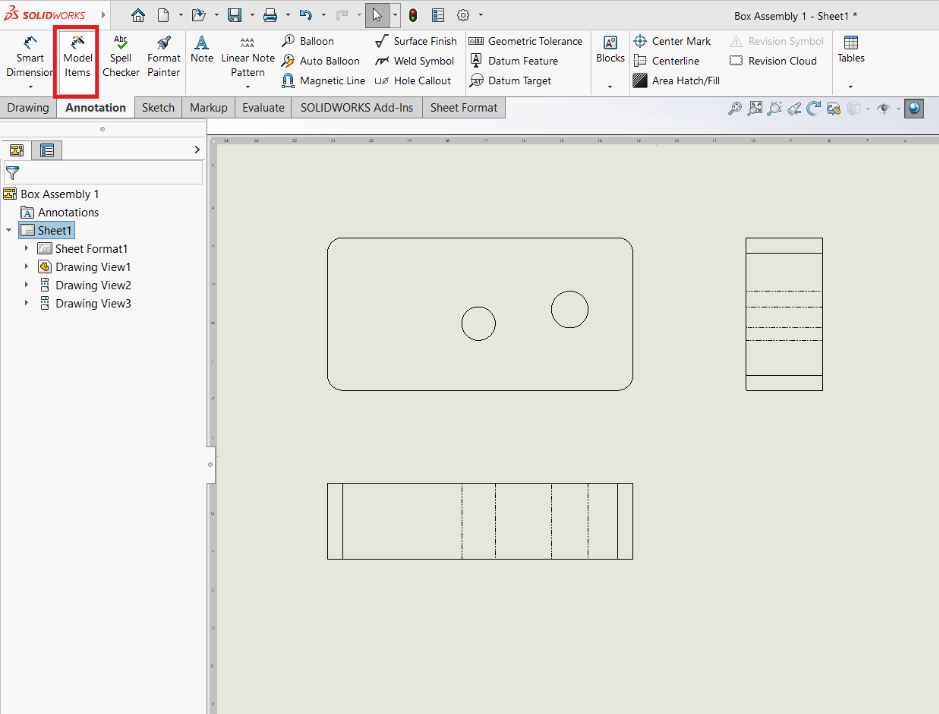
Task: Click the Home icon in the top toolbar
Action: 138,15
